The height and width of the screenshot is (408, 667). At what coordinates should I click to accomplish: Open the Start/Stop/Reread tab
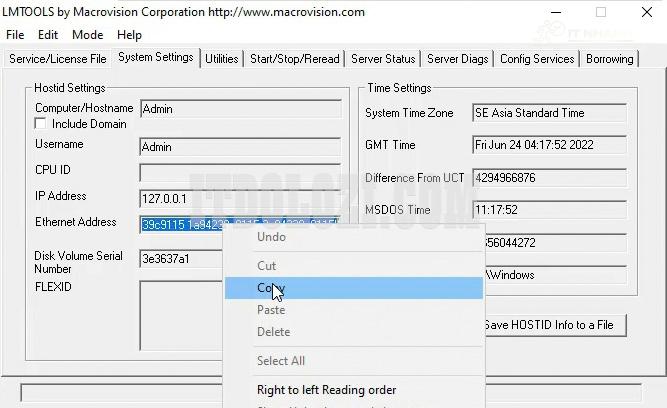click(x=294, y=59)
